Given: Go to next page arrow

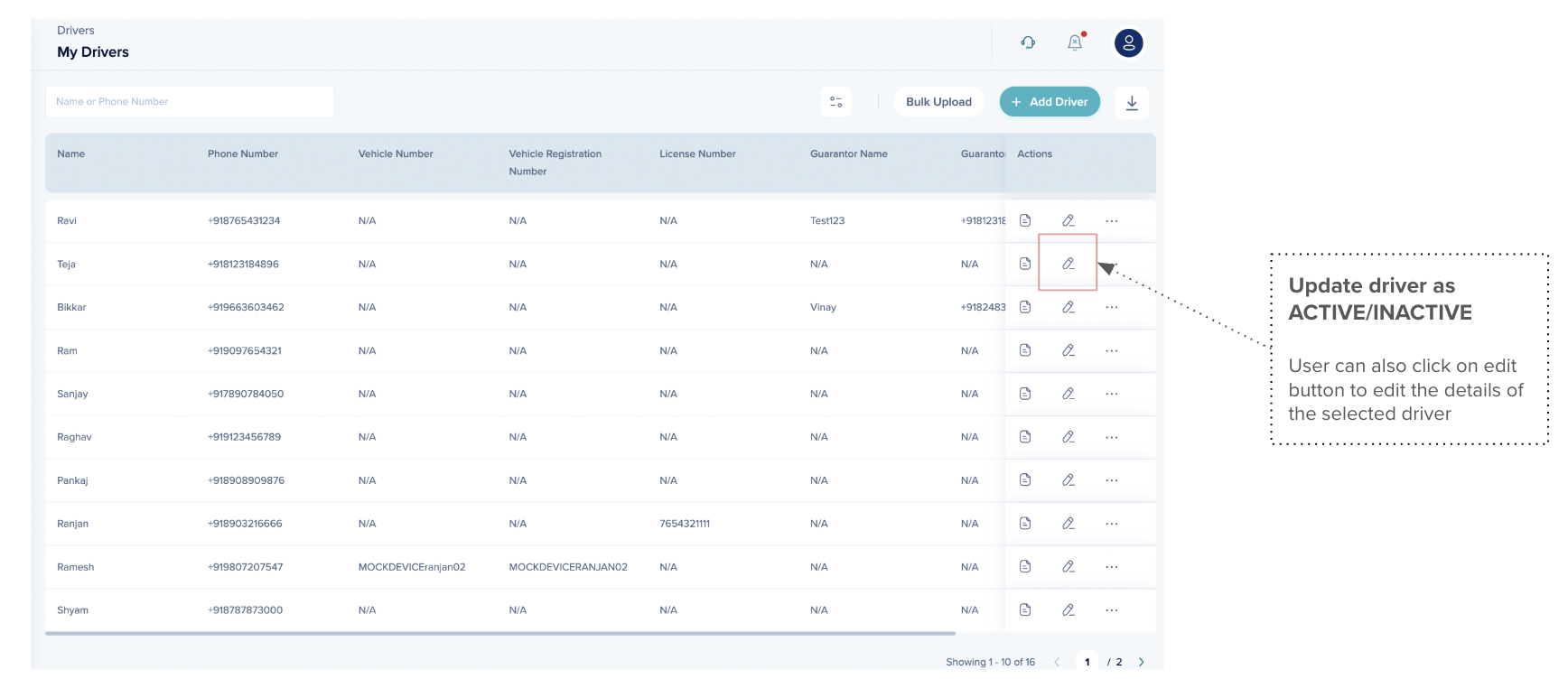Looking at the screenshot, I should click(1142, 662).
